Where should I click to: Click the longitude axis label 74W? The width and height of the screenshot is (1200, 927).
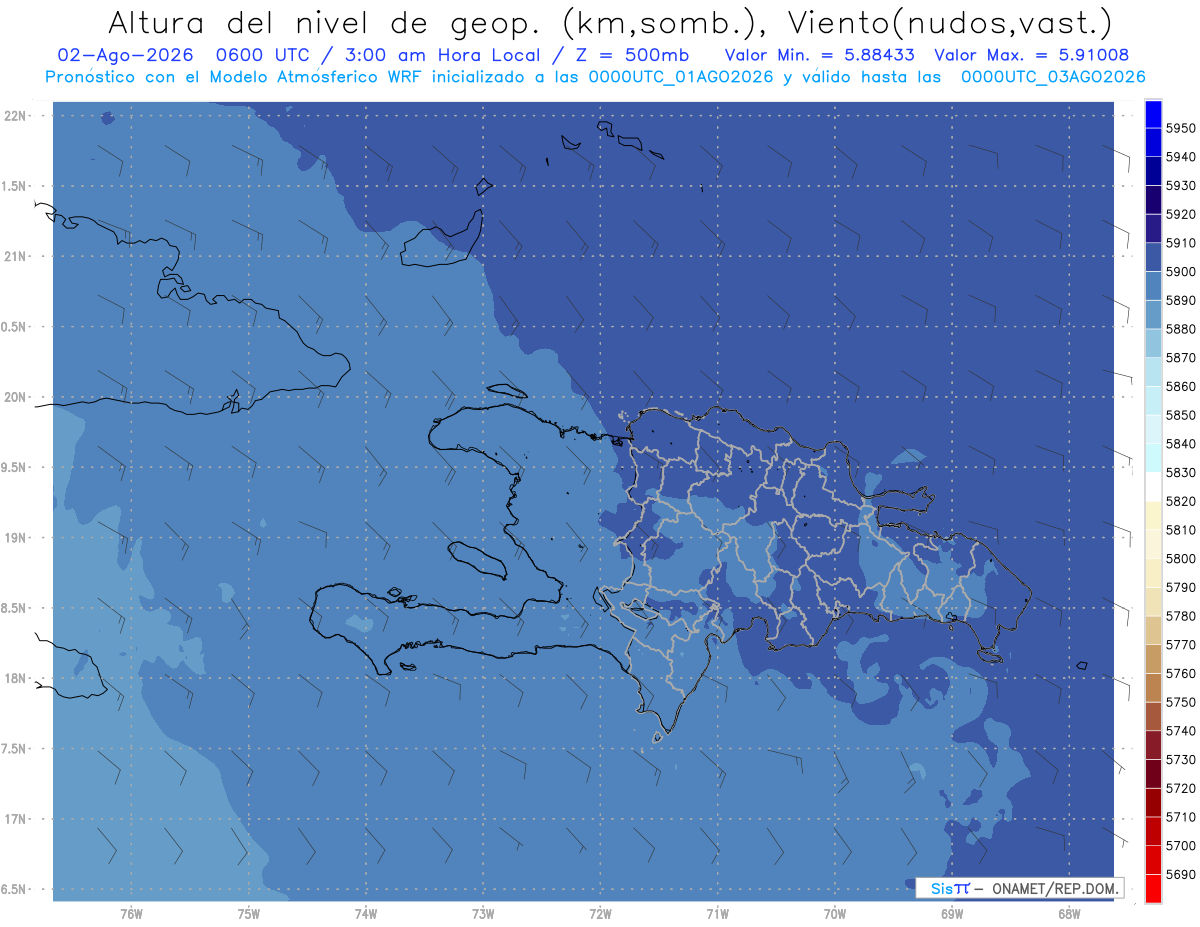point(366,914)
